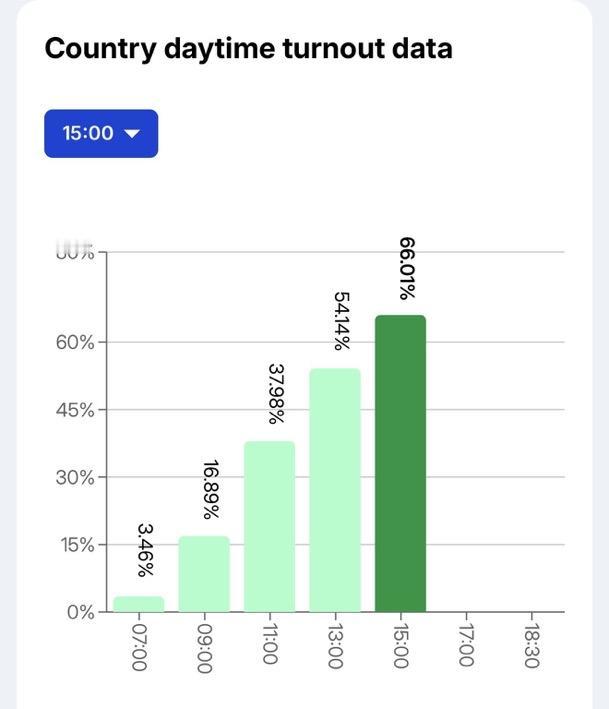Click the 16.89% data label
This screenshot has height=709, width=609.
pos(210,489)
